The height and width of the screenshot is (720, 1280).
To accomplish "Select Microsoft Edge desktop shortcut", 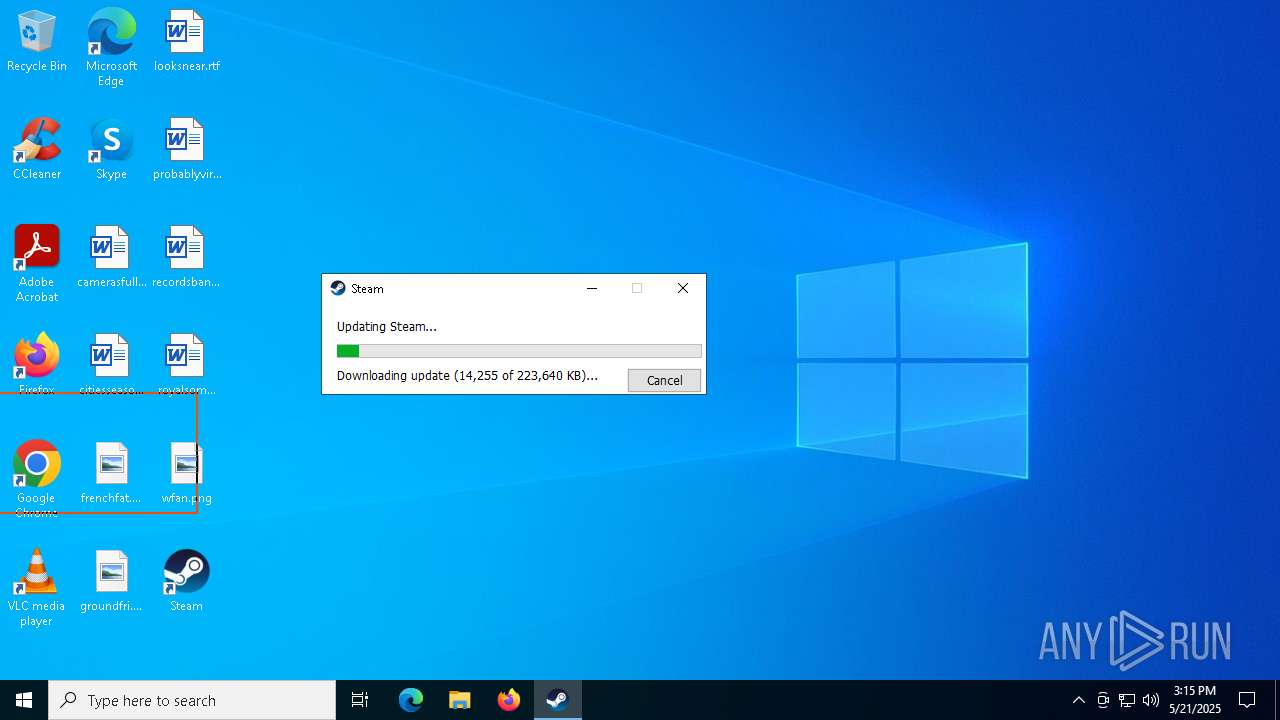I will pos(111,47).
